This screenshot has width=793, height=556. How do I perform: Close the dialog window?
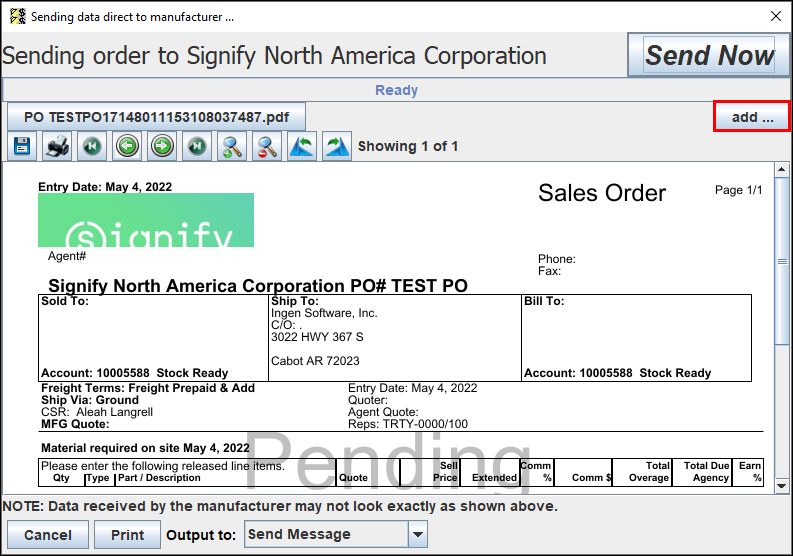coord(776,16)
